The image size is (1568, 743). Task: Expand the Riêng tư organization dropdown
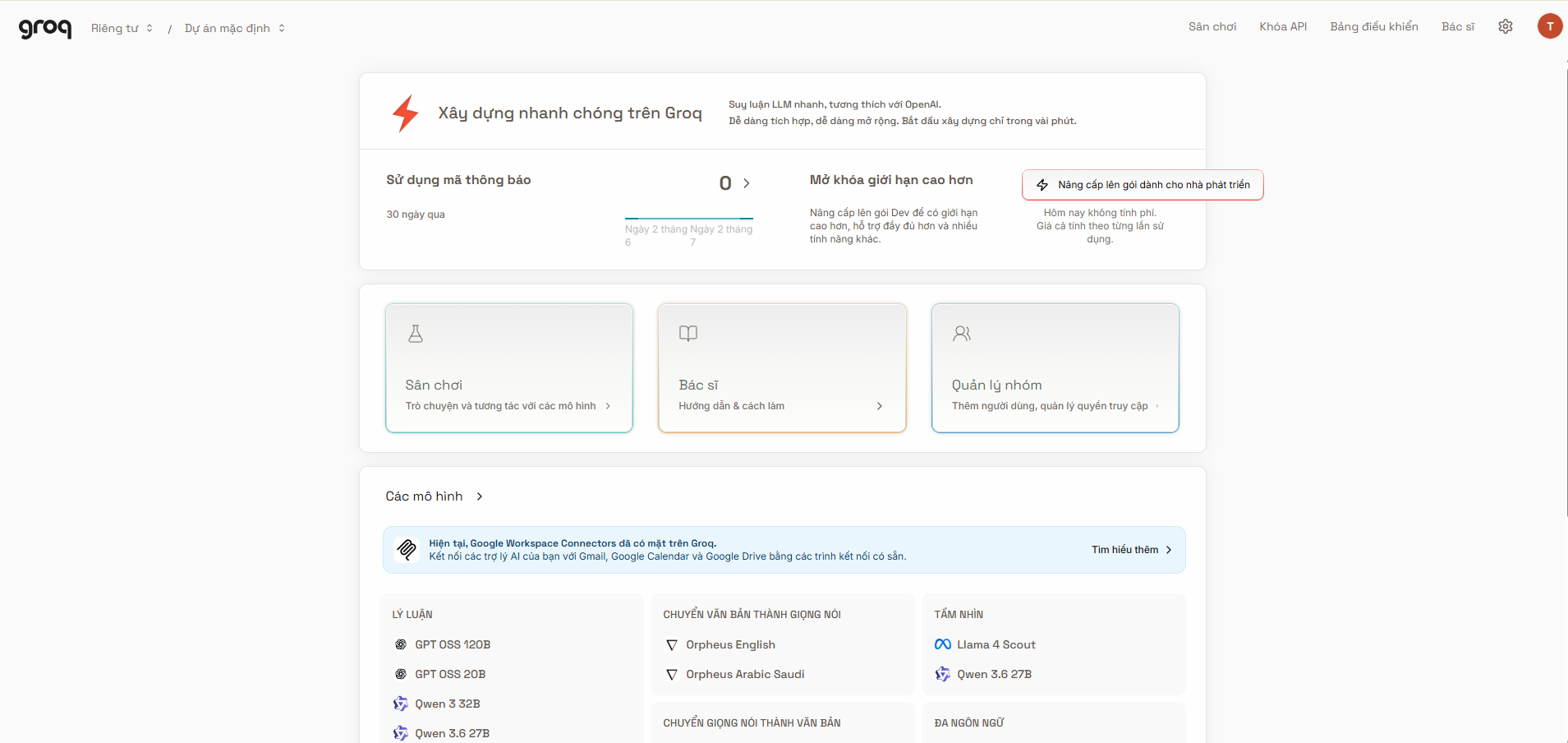tap(122, 28)
